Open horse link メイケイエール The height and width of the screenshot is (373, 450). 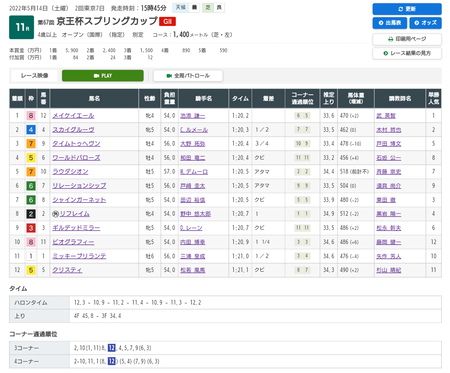click(73, 116)
